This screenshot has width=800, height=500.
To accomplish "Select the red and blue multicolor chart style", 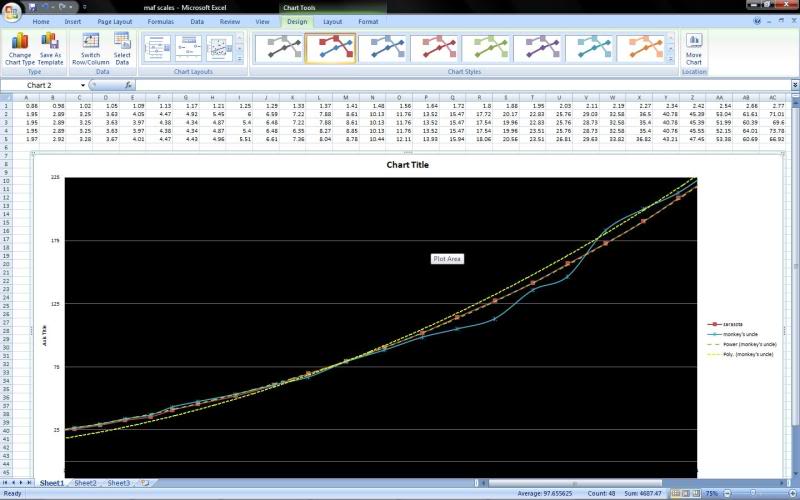I will pyautogui.click(x=330, y=48).
